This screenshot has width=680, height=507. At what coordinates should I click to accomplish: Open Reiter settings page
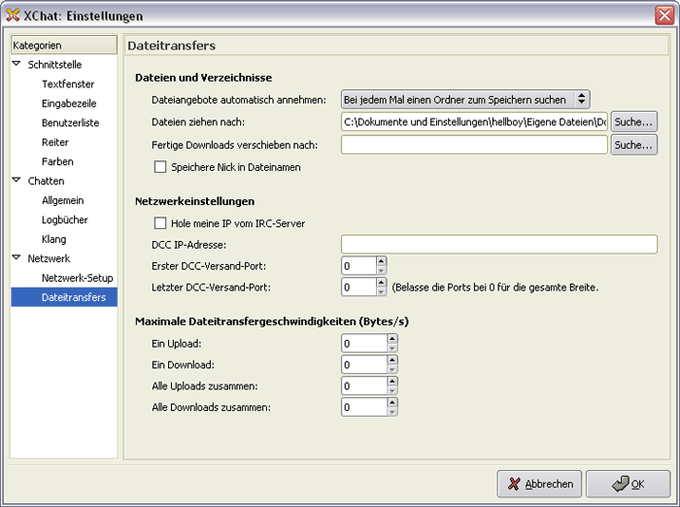(x=55, y=142)
